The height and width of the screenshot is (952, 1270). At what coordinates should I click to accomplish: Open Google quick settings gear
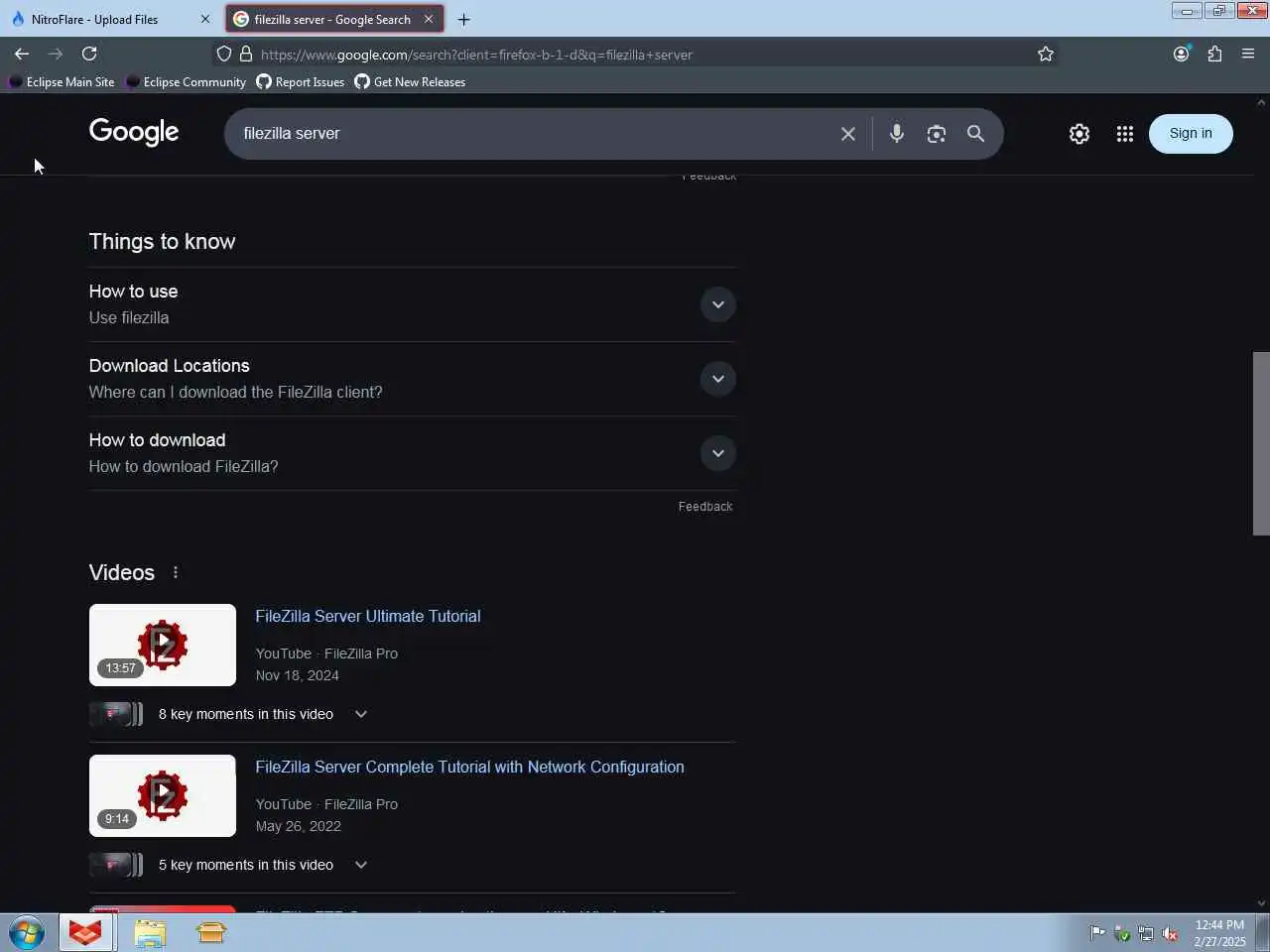coord(1079,134)
